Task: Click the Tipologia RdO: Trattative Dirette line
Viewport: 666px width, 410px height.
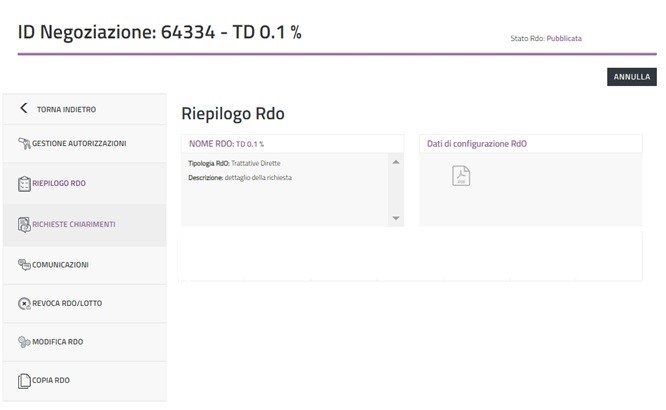Action: 236,163
